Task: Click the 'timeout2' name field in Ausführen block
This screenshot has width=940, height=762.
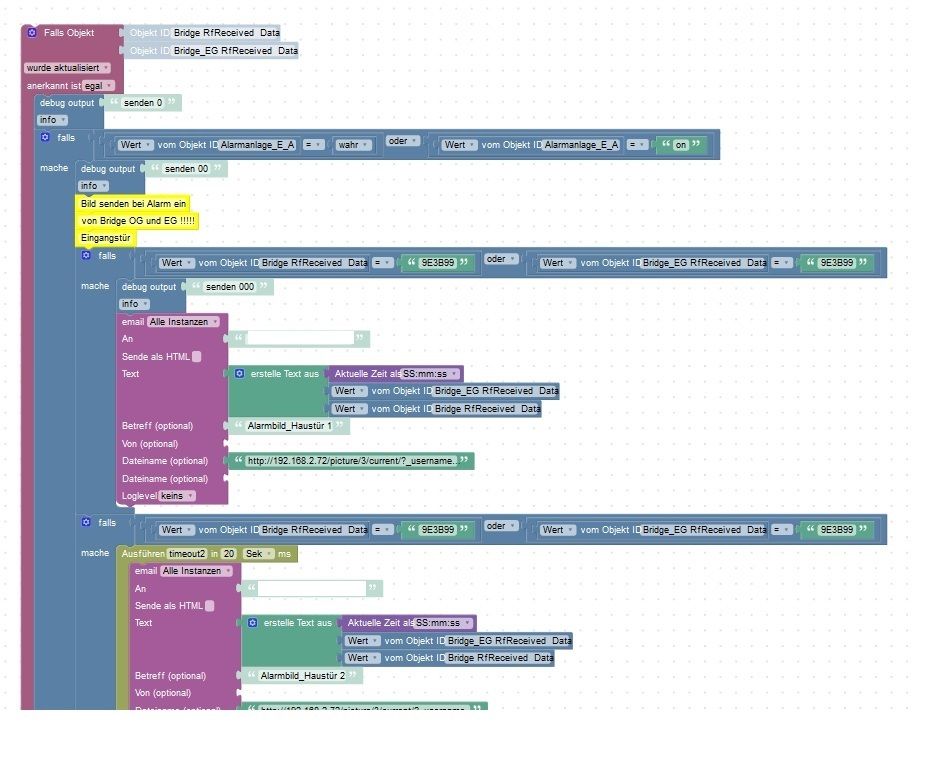Action: 187,553
